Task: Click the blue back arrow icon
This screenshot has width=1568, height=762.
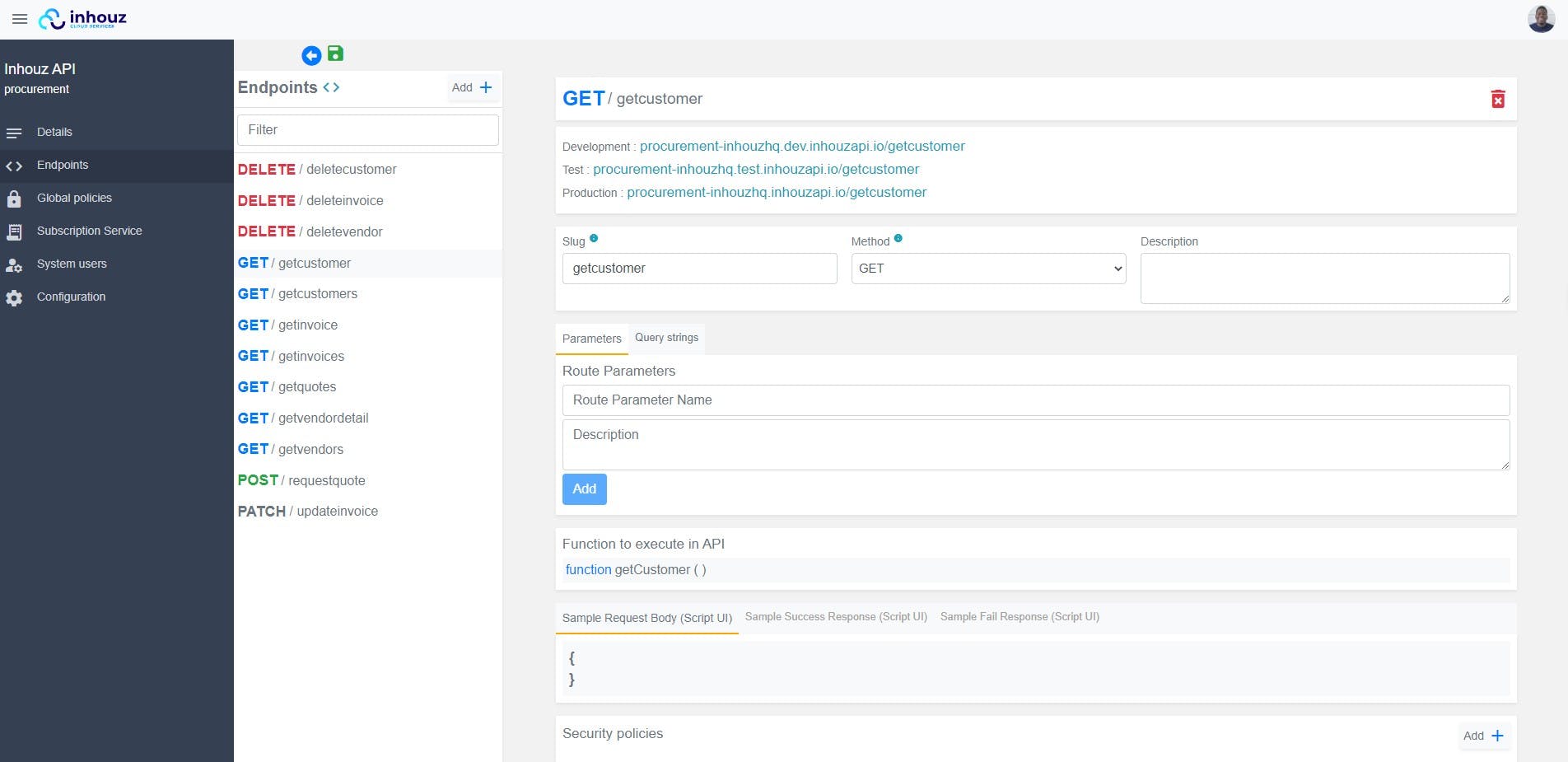Action: tap(311, 55)
